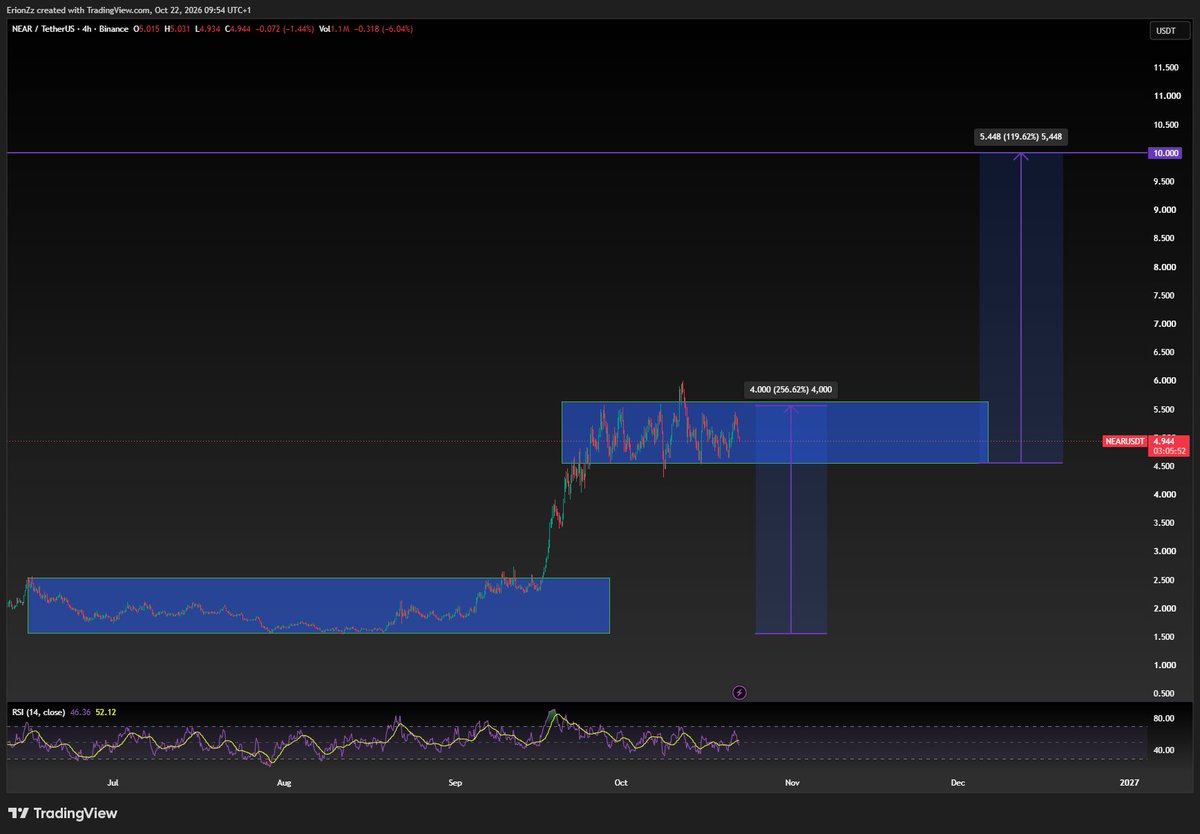Click the 2.500 price axis label

point(1166,580)
